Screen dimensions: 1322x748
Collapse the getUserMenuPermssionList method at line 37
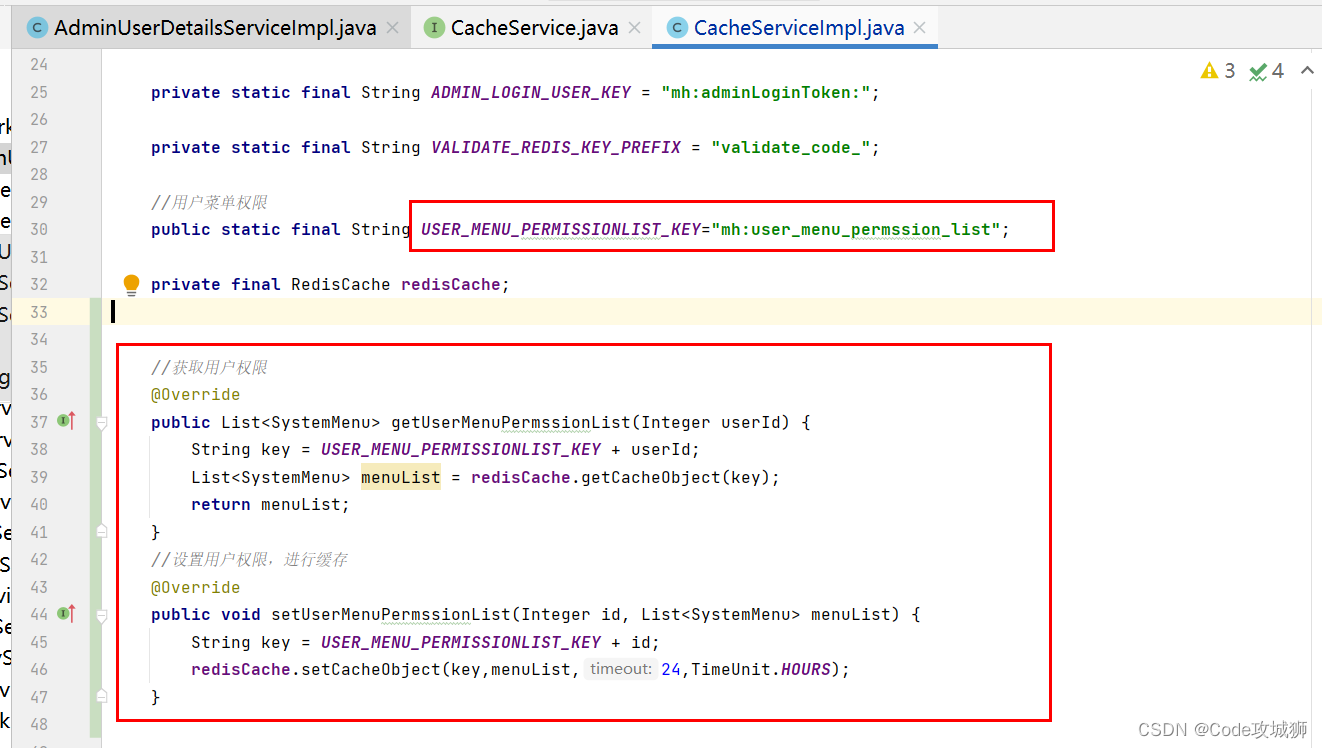point(101,422)
